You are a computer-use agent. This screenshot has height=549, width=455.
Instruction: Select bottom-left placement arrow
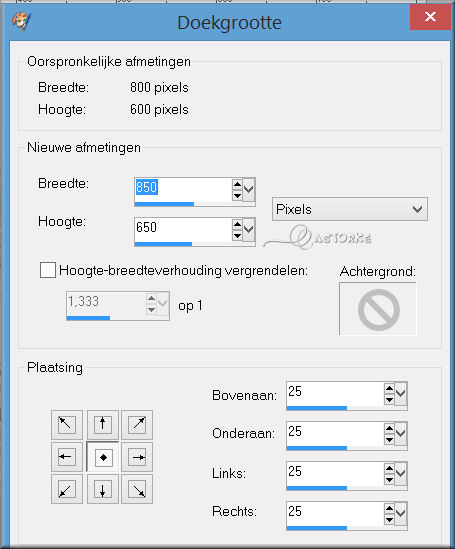[67, 489]
